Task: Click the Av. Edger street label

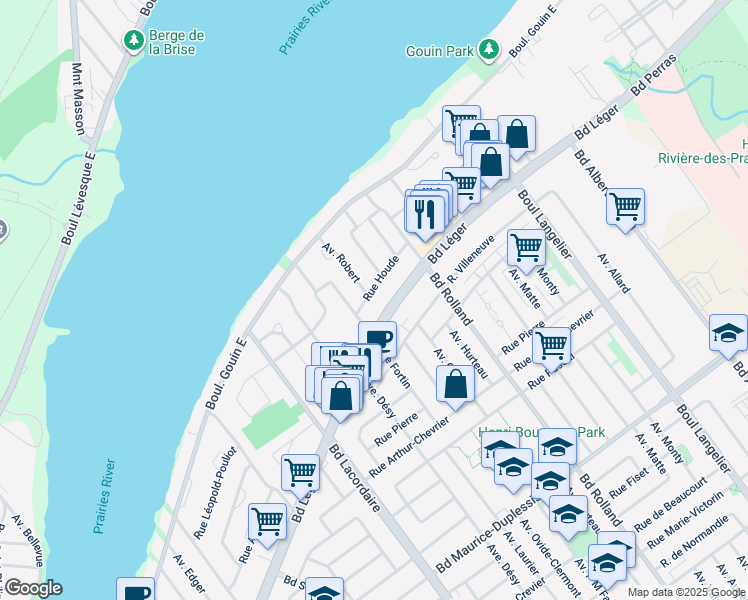Action: tap(189, 574)
